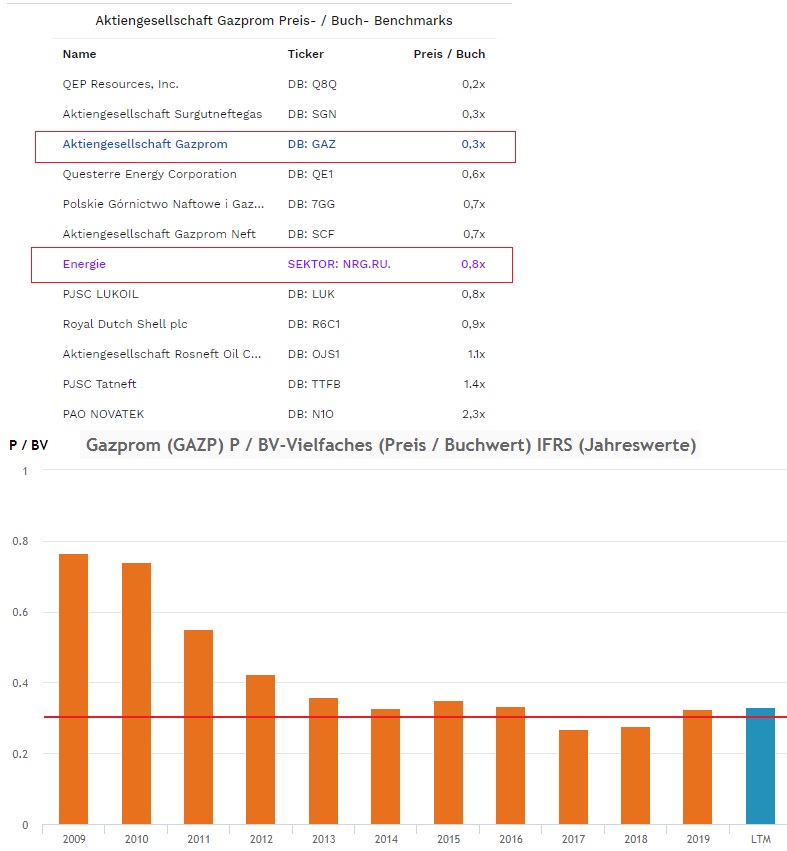The width and height of the screenshot is (787, 851).
Task: Click the 'Preis / Buch' column header
Action: click(449, 54)
